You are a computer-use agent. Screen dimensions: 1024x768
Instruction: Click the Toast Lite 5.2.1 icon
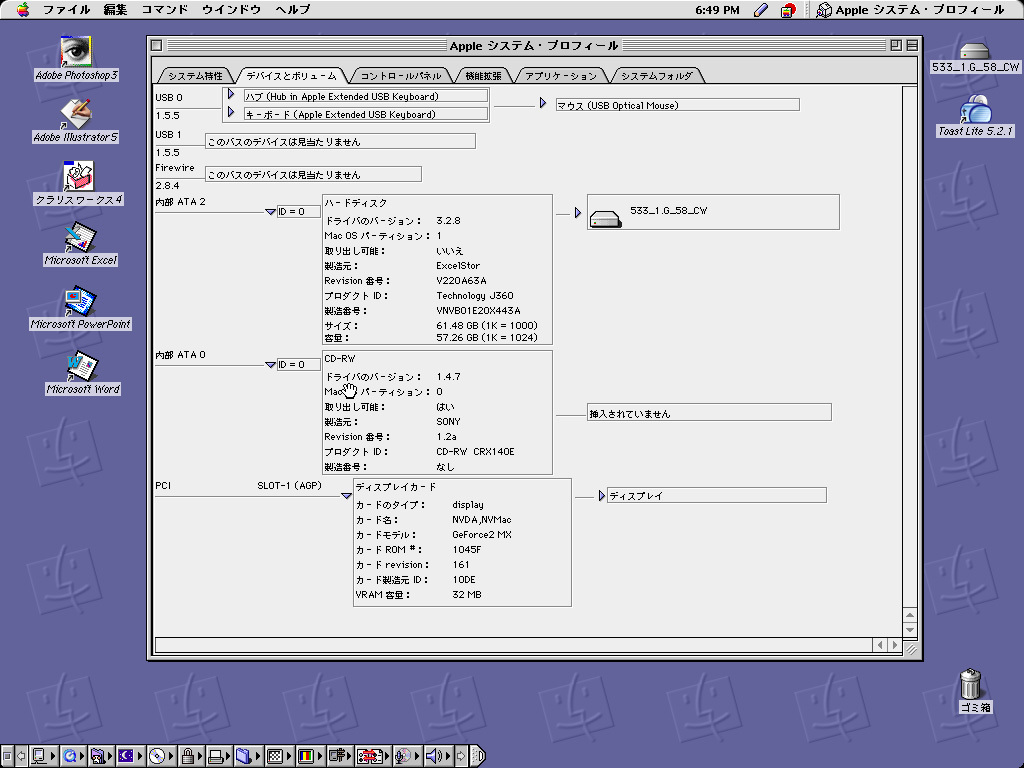pos(975,110)
